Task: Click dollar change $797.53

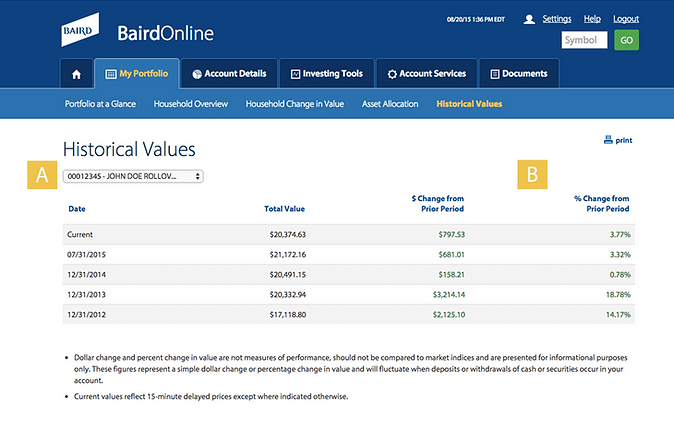Action: 451,234
